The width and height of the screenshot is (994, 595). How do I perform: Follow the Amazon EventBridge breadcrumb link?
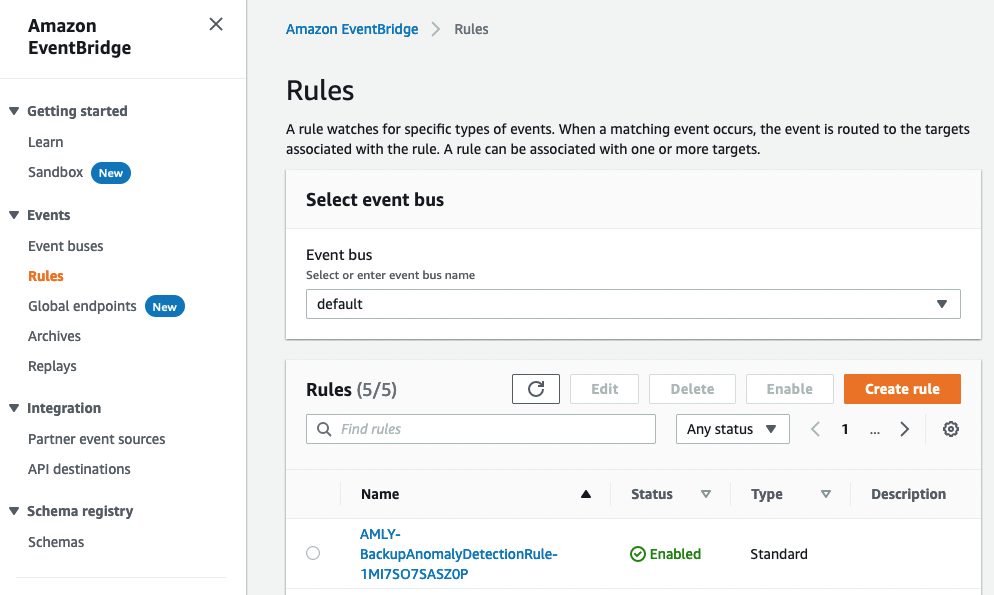pyautogui.click(x=352, y=29)
